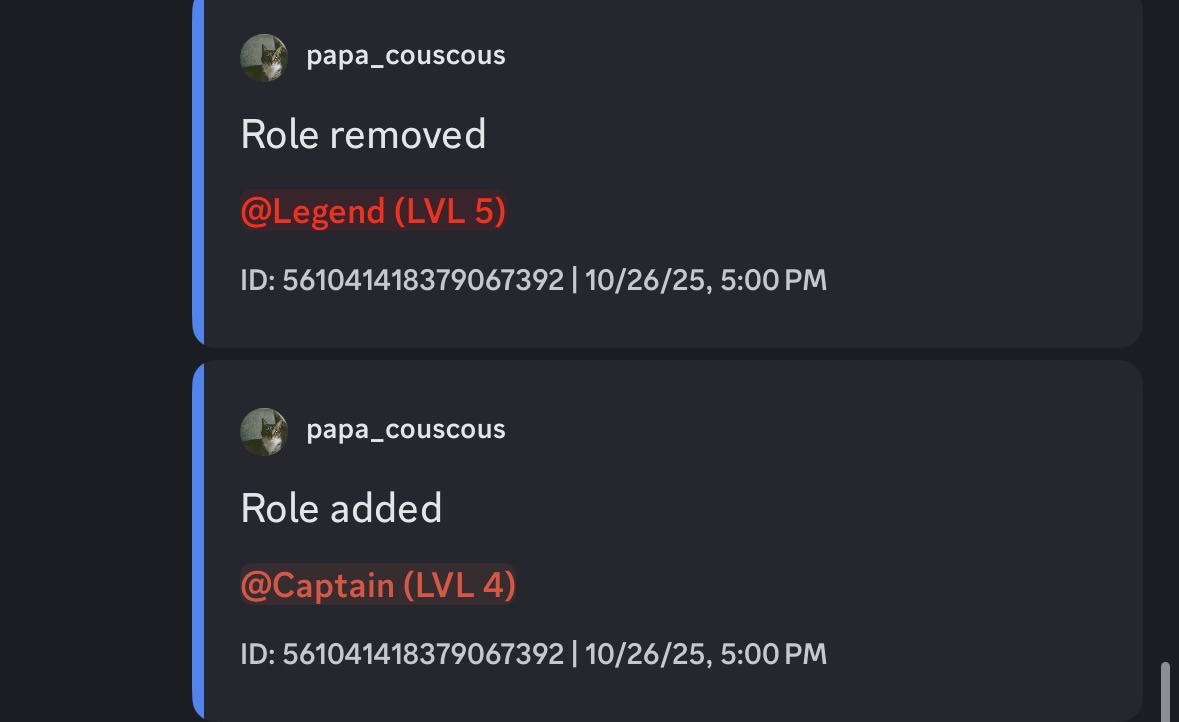Select the user ID under Legend role
1179x722 pixels.
point(423,280)
